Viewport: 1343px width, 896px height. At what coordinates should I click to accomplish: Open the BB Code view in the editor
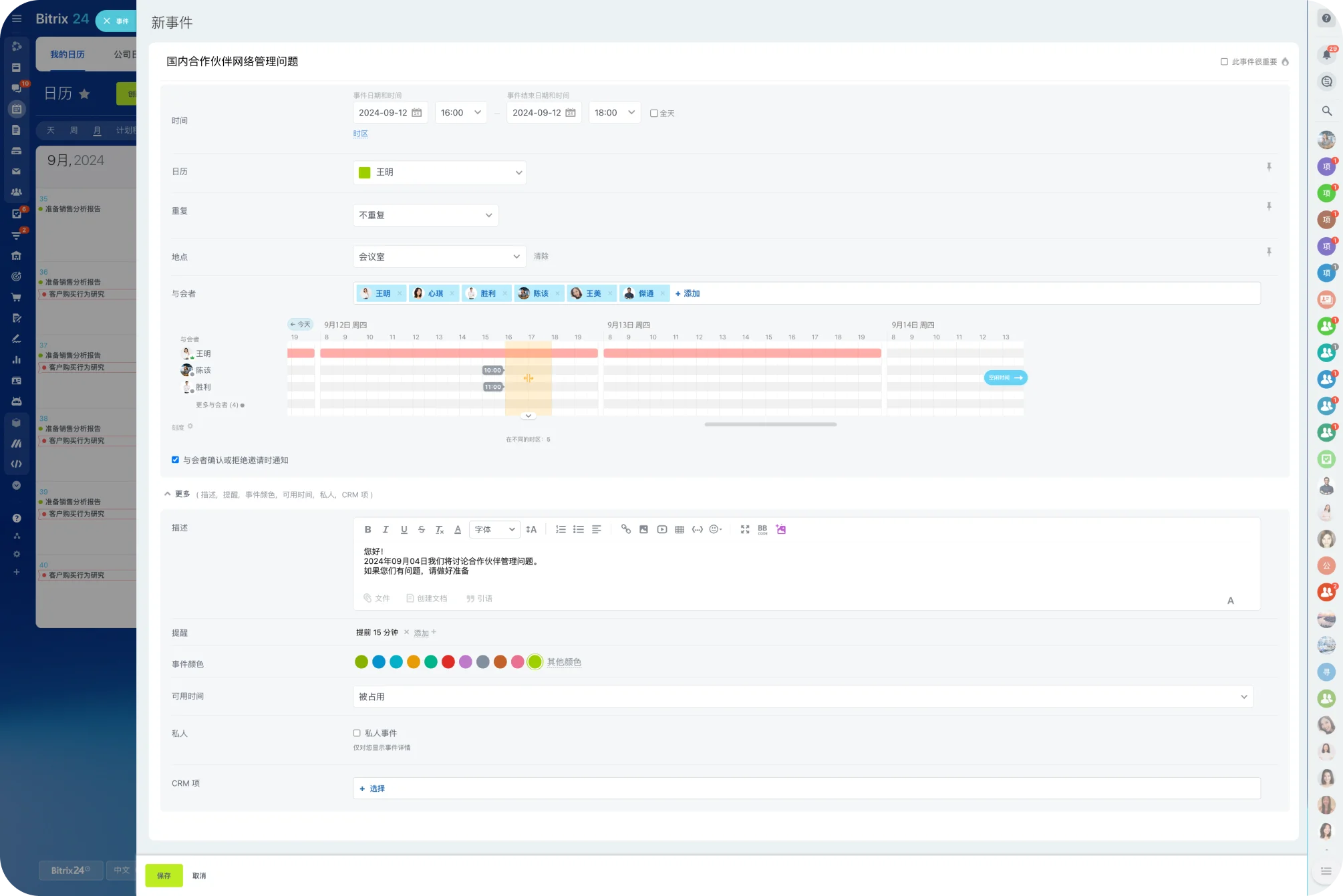pos(762,531)
